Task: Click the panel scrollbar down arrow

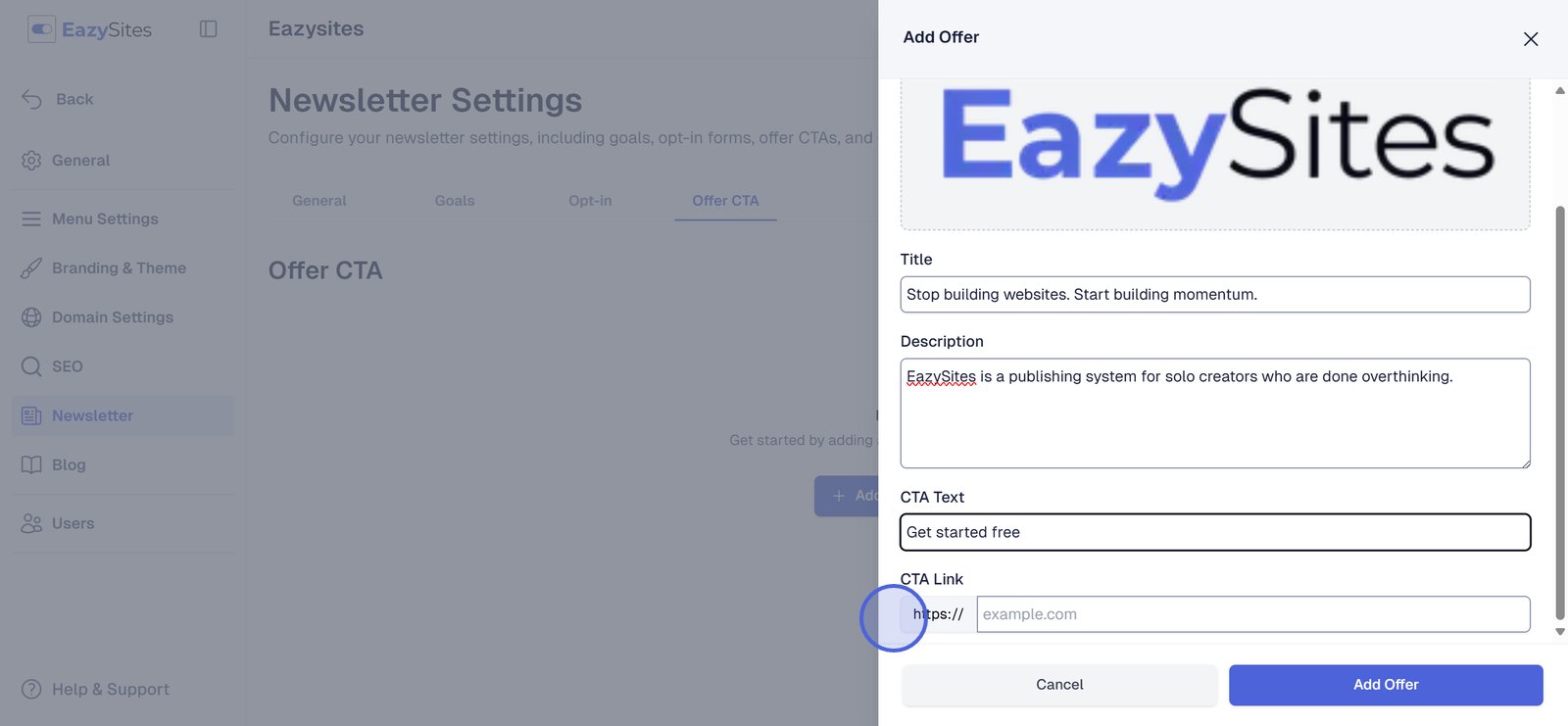Action: click(1560, 632)
